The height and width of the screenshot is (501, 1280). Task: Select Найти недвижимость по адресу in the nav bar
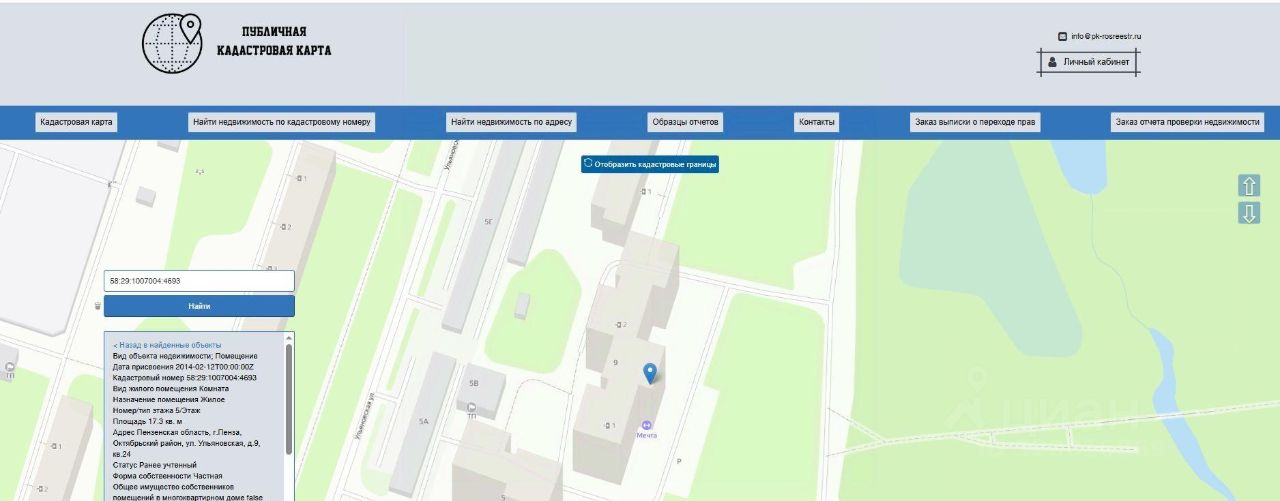(x=511, y=122)
